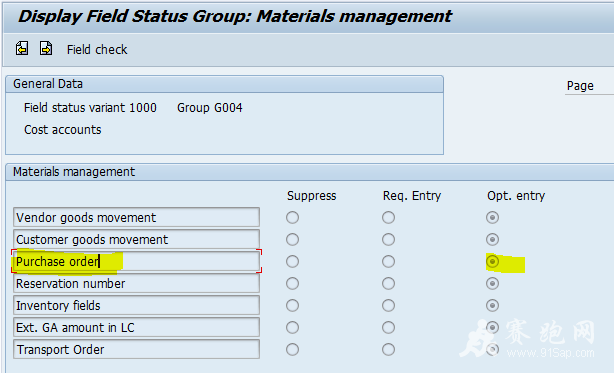The height and width of the screenshot is (373, 614).
Task: Select Suppress for Ext. GA amount in LC
Action: 292,328
